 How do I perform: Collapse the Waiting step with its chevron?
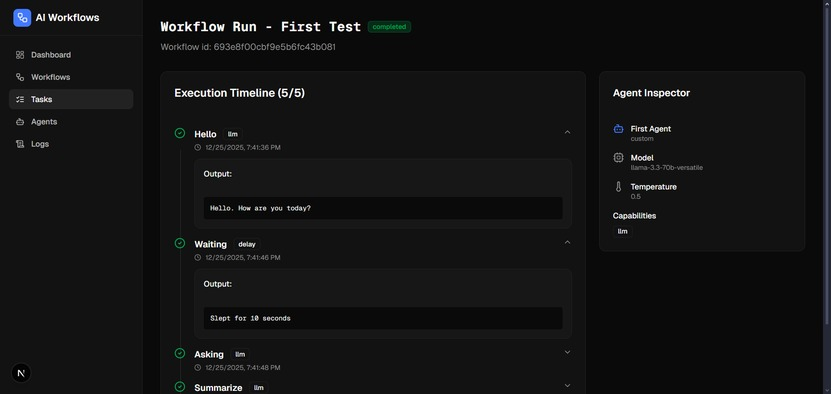567,242
